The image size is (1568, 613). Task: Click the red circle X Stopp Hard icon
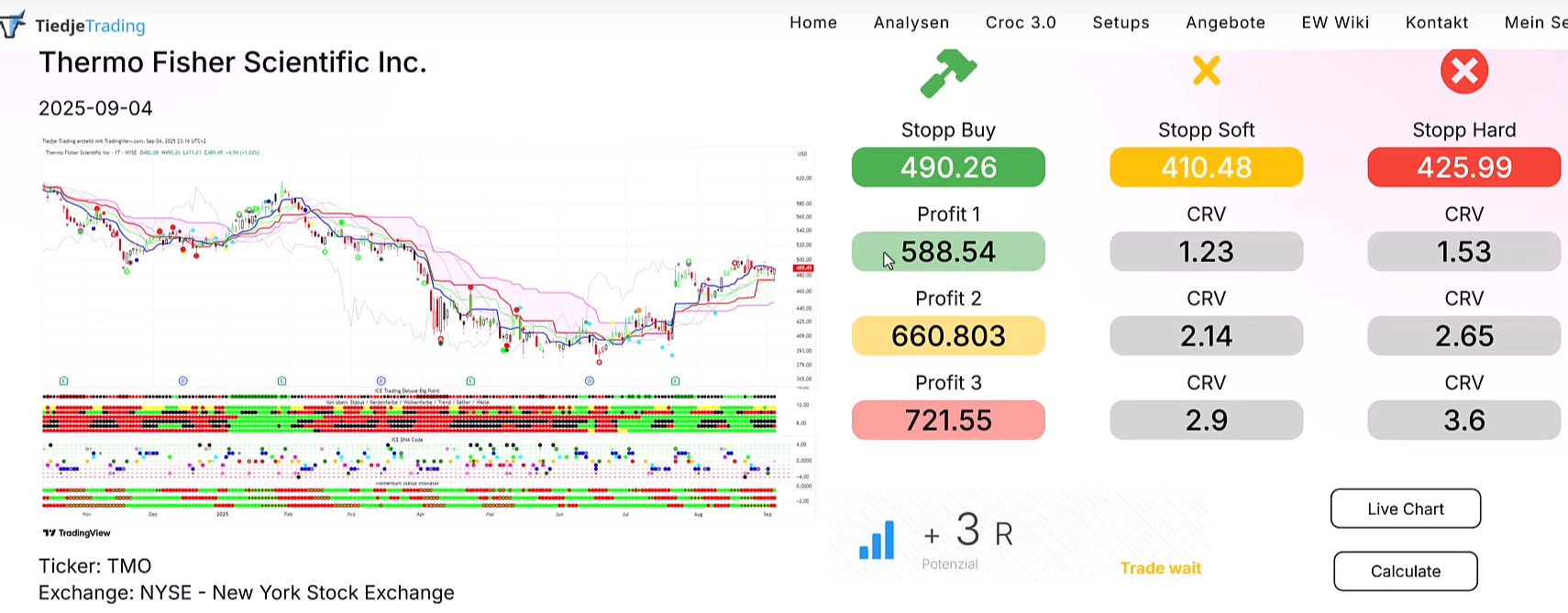point(1463,71)
